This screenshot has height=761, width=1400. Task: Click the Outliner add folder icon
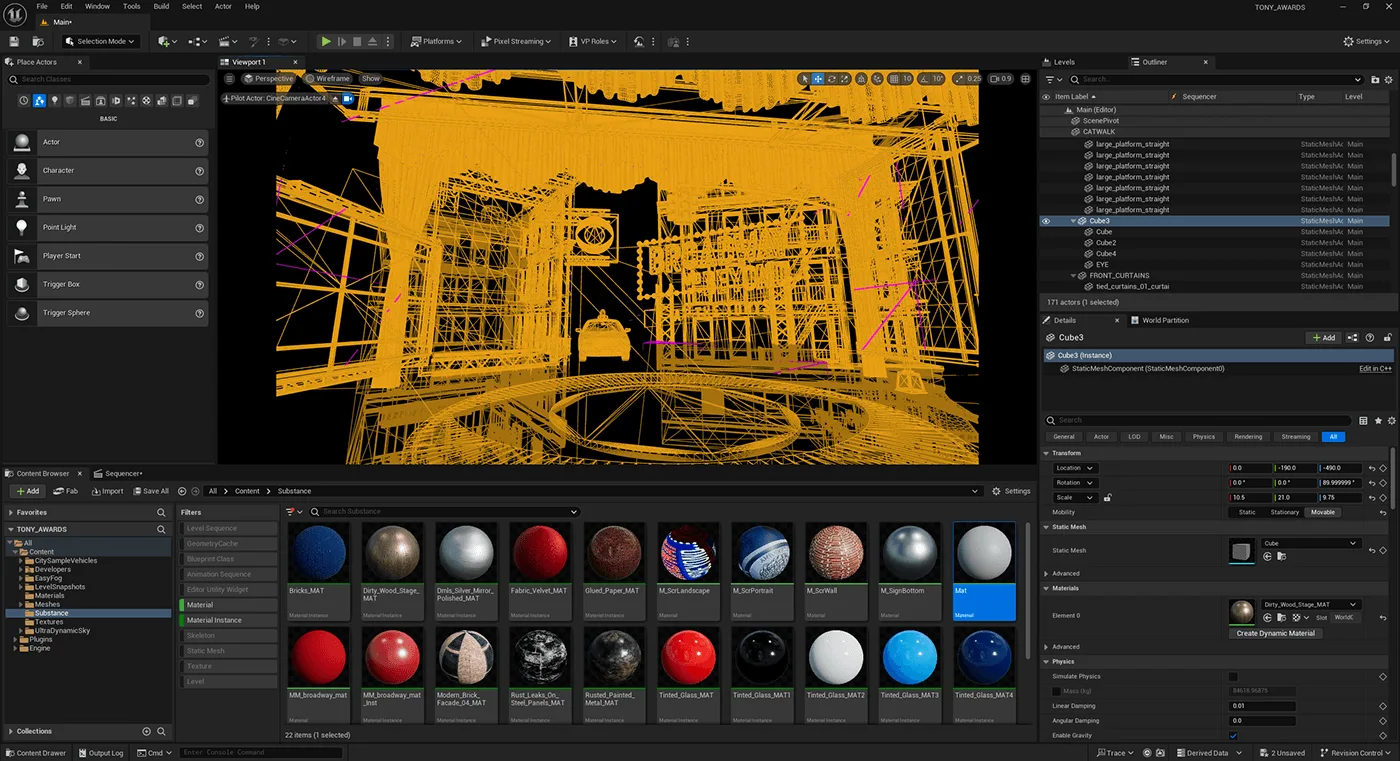(x=1373, y=79)
